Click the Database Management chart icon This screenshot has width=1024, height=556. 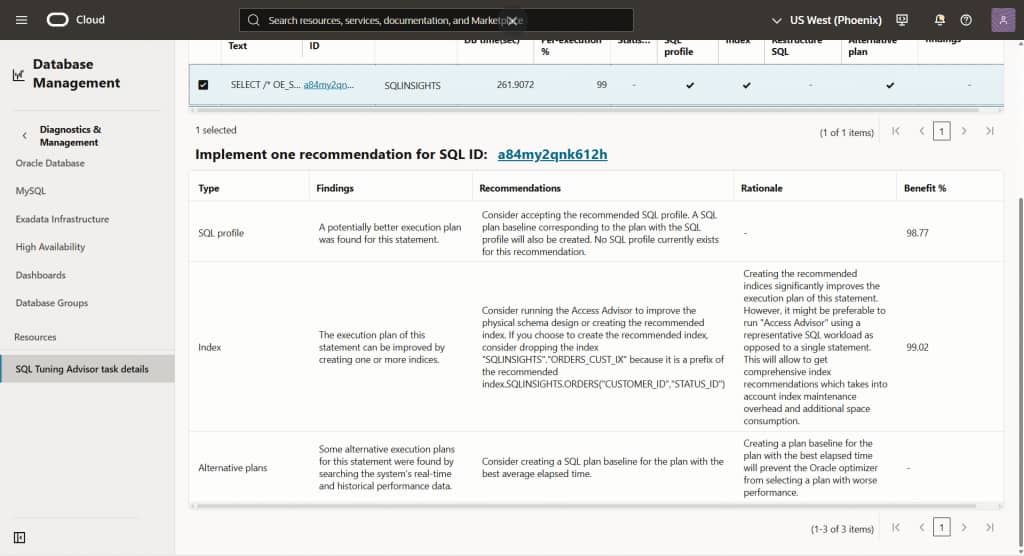tap(18, 75)
